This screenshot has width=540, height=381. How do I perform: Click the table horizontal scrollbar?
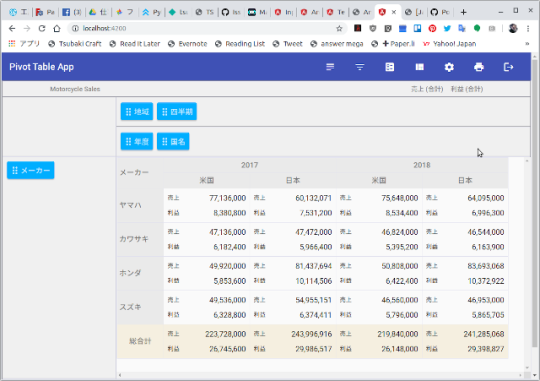(x=320, y=375)
